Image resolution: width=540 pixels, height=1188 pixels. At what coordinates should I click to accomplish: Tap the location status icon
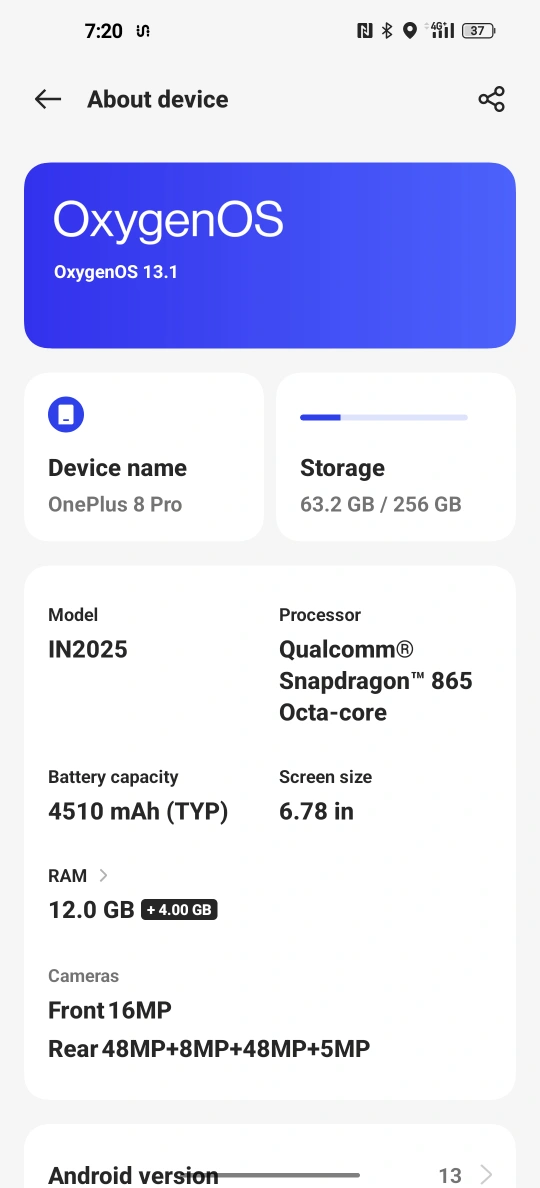tap(410, 31)
